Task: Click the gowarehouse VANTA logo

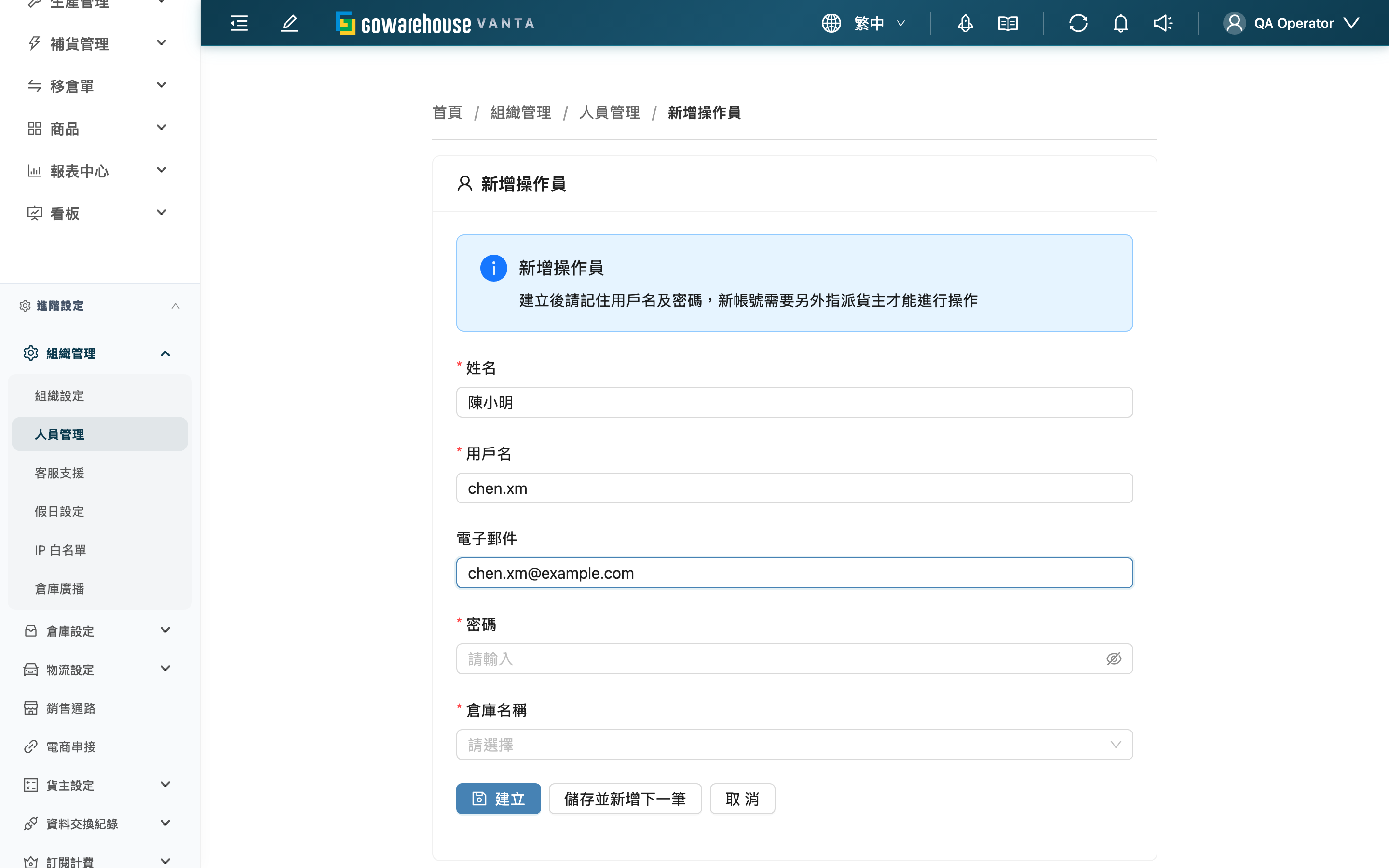Action: (x=435, y=23)
